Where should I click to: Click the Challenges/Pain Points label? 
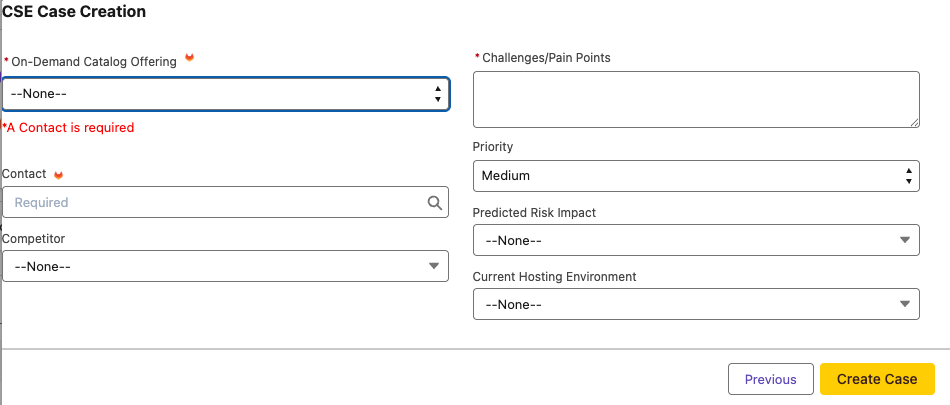coord(546,58)
